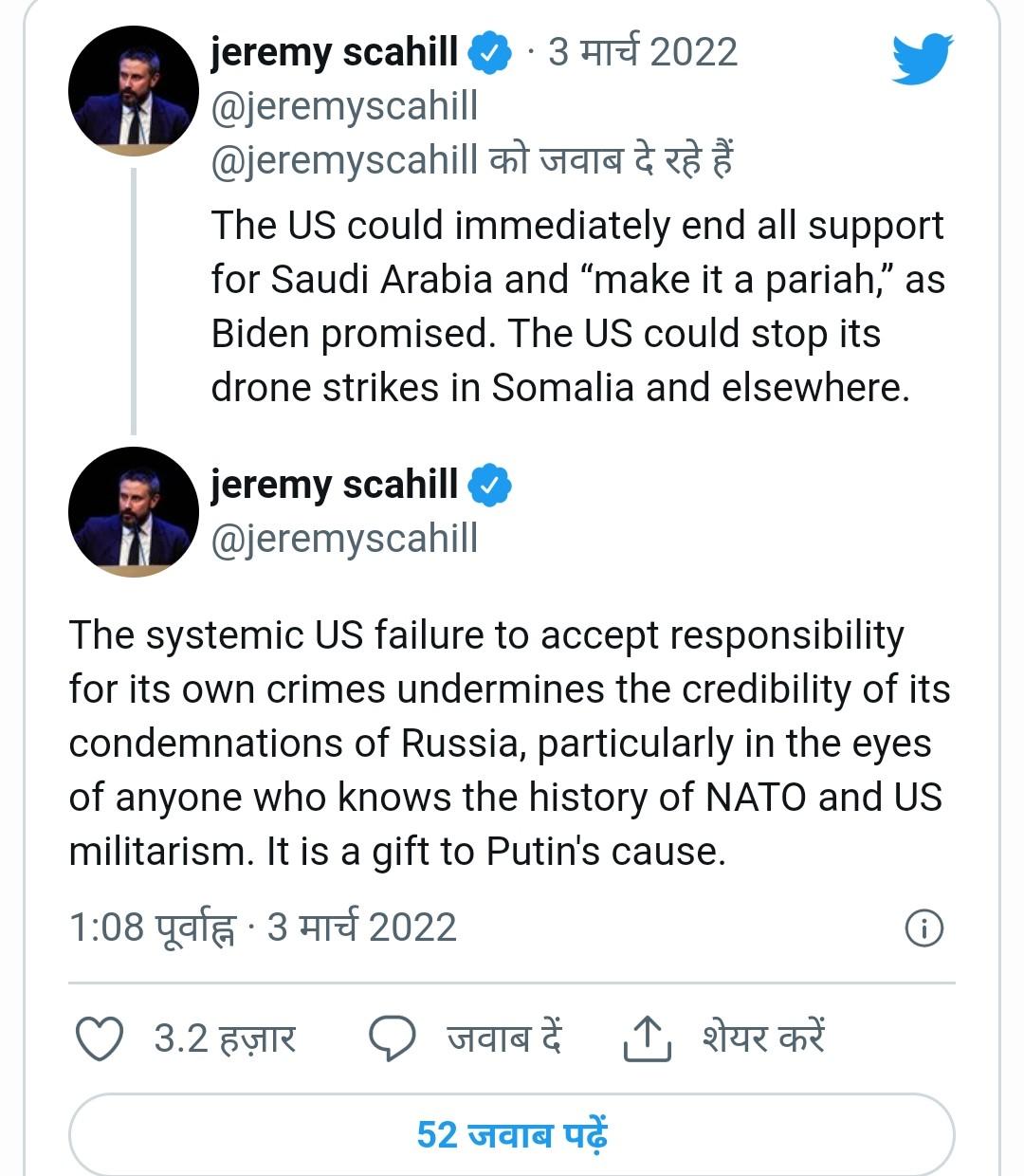This screenshot has width=1024, height=1176.
Task: Click the top 'jeremy scahill' display name
Action: click(x=334, y=52)
